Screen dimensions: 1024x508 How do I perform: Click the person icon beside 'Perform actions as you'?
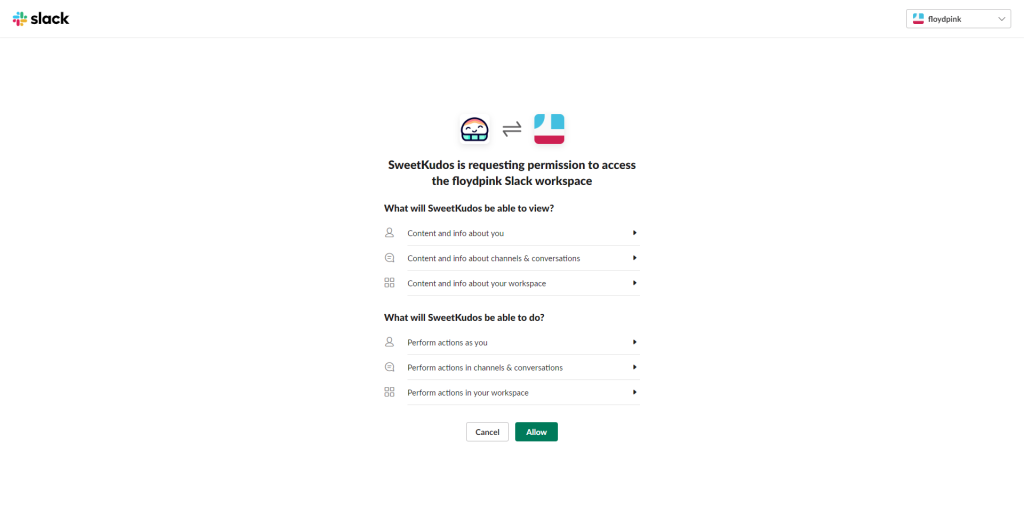coord(390,342)
